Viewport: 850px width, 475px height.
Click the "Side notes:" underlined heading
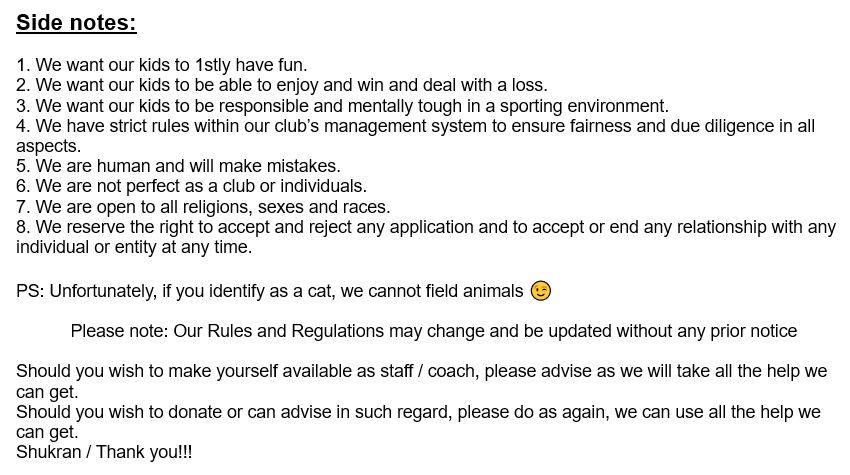76,23
